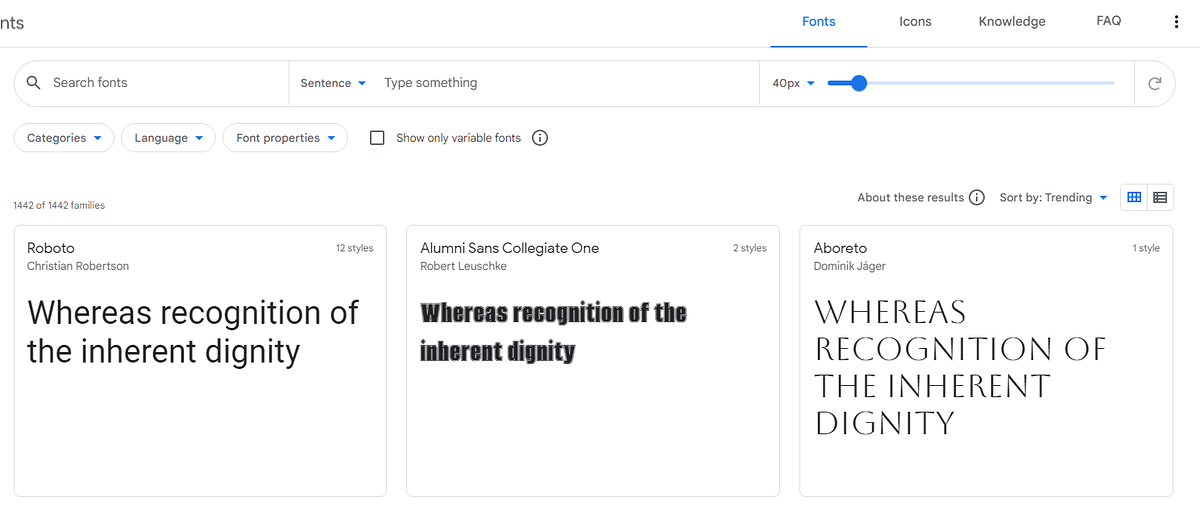Click designer name Christian Robertson
This screenshot has width=1200, height=514.
point(78,266)
